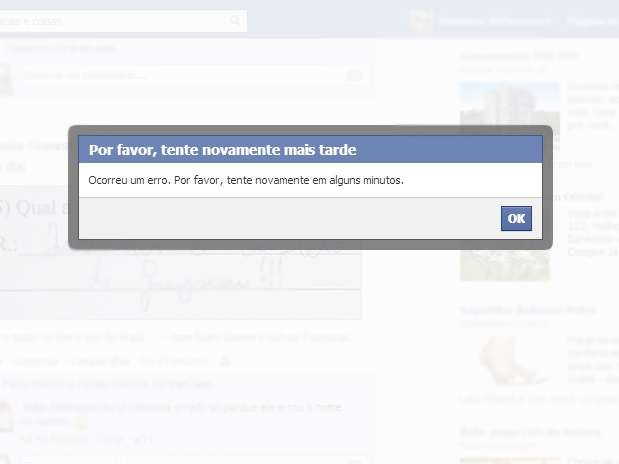The height and width of the screenshot is (464, 619).
Task: Click the user avatar beside the status box
Action: click(x=6, y=79)
